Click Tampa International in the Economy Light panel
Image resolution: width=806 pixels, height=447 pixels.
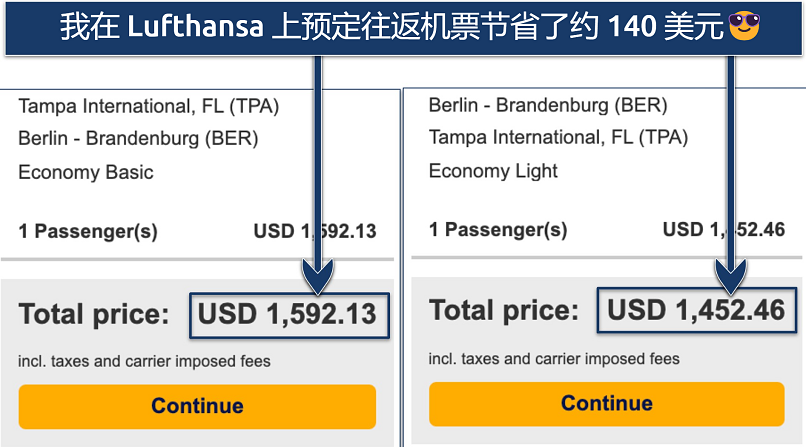click(x=558, y=137)
